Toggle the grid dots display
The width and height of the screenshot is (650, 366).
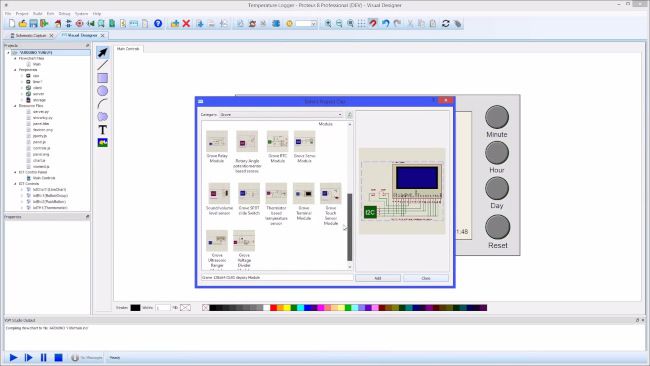(361, 24)
